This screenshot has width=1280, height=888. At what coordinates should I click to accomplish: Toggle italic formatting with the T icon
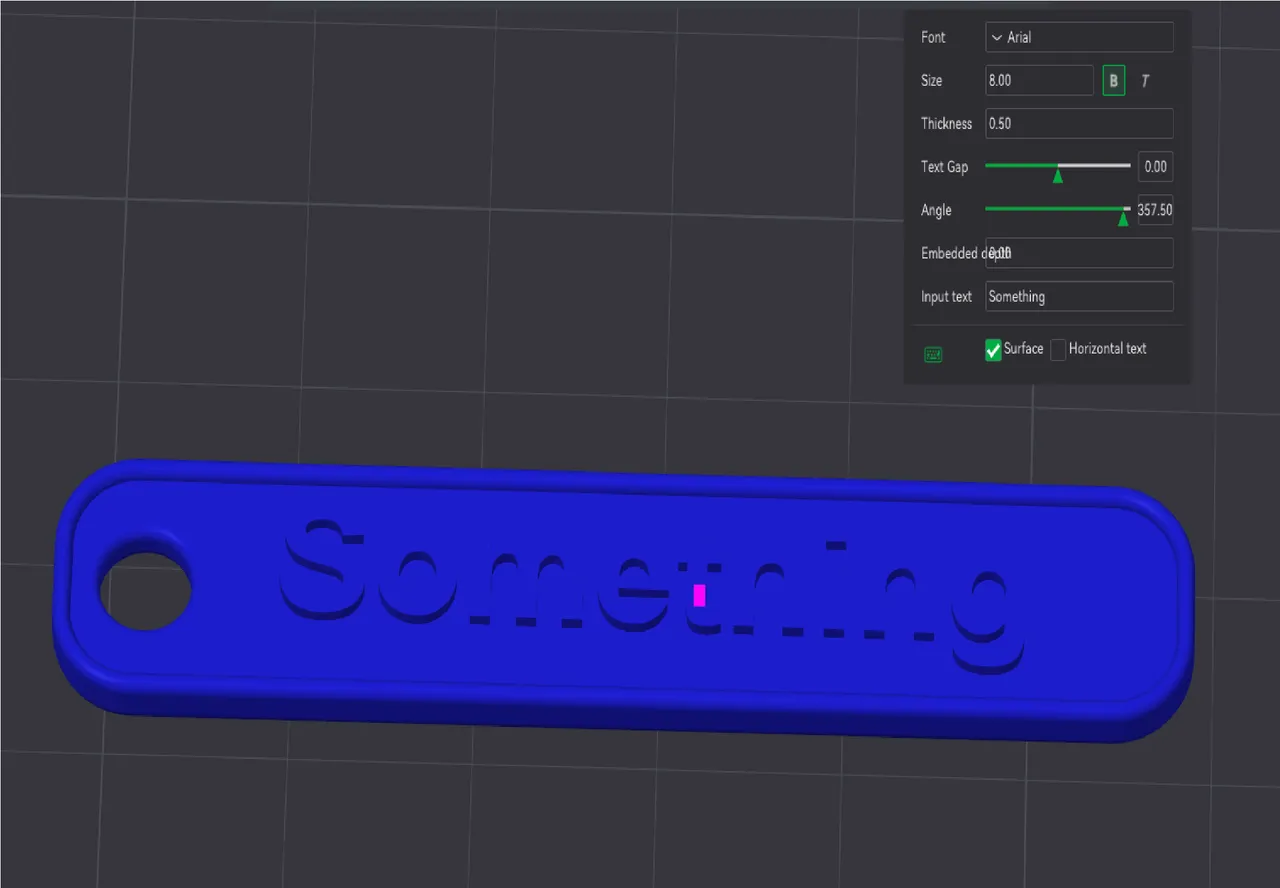[1144, 80]
